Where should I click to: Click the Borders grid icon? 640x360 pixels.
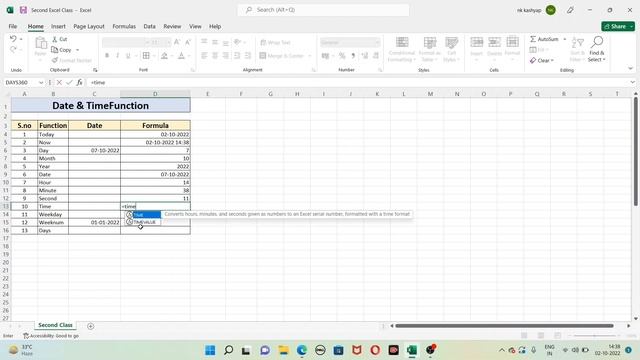[146, 56]
